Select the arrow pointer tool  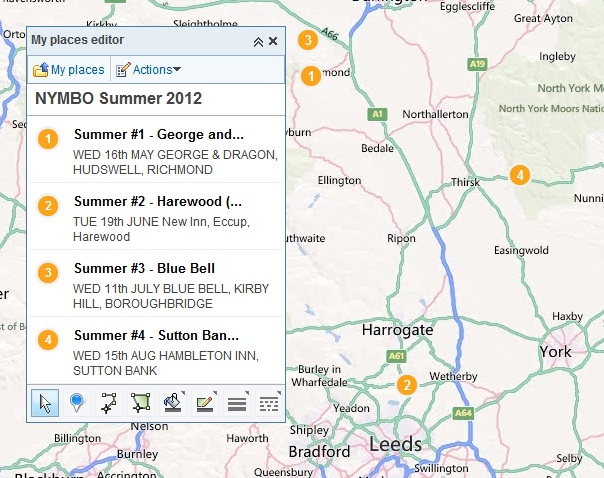pos(45,403)
